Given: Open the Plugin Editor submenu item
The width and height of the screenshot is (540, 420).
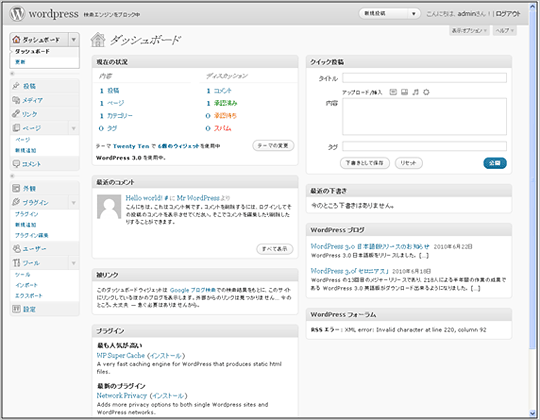Looking at the screenshot, I should click(32, 235).
